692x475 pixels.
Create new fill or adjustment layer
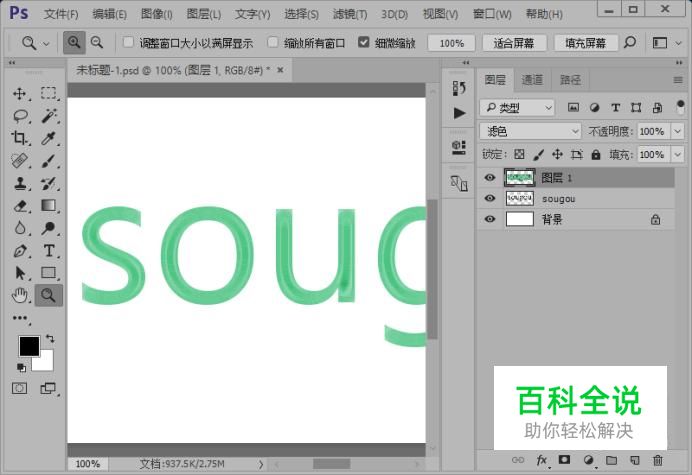pyautogui.click(x=588, y=460)
